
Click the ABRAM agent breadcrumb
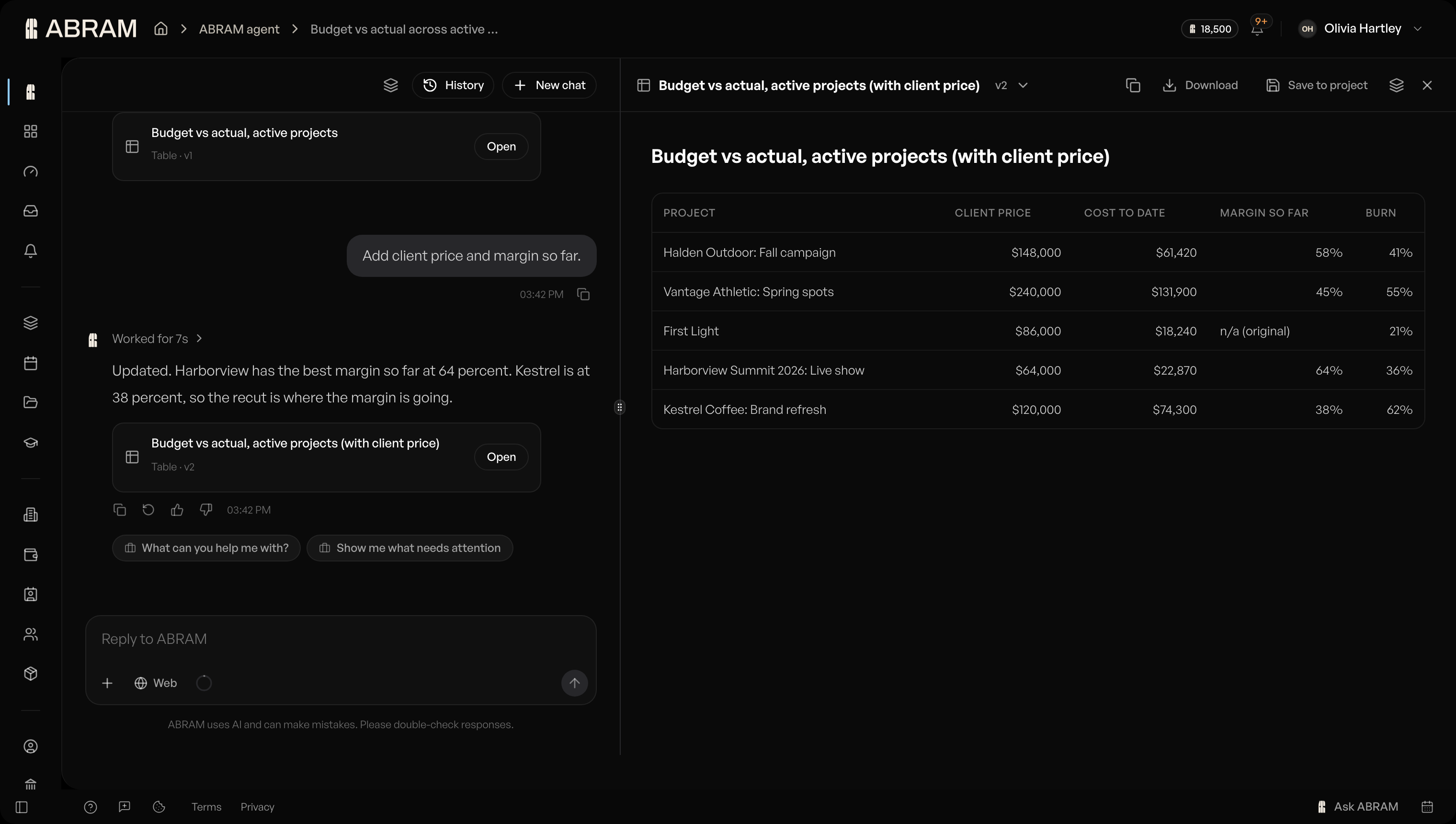[x=239, y=29]
